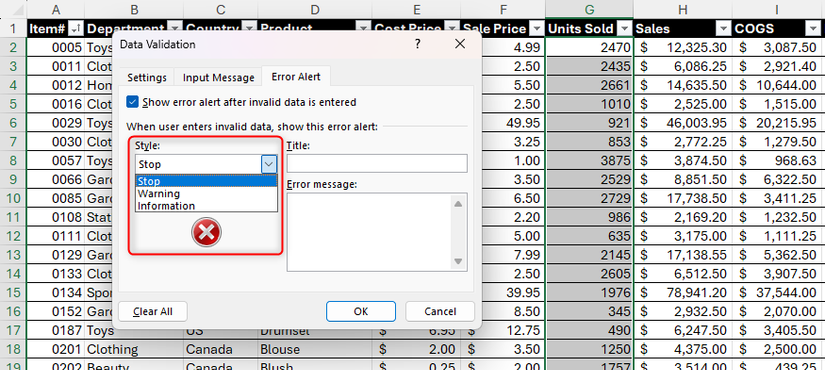Viewport: 825px width, 370px height.
Task: Click the Item# cell 0187
Action: (55, 331)
